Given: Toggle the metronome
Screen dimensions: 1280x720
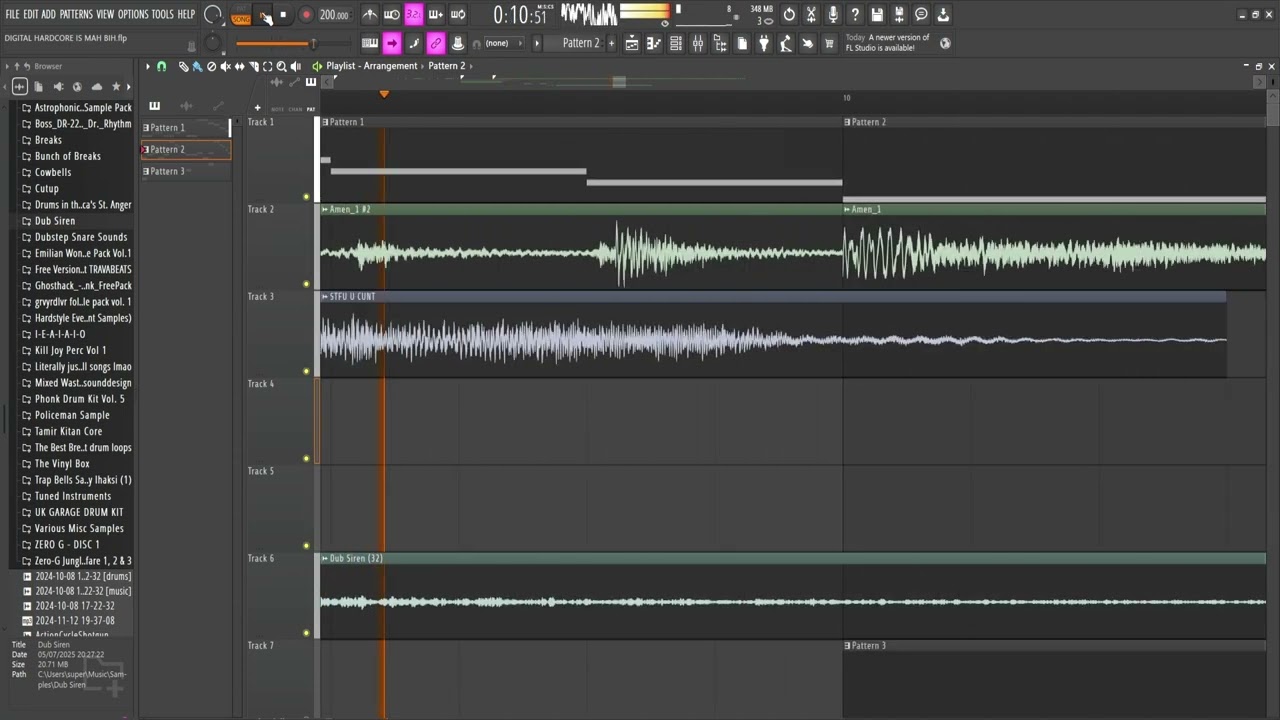Looking at the screenshot, I should pyautogui.click(x=370, y=14).
